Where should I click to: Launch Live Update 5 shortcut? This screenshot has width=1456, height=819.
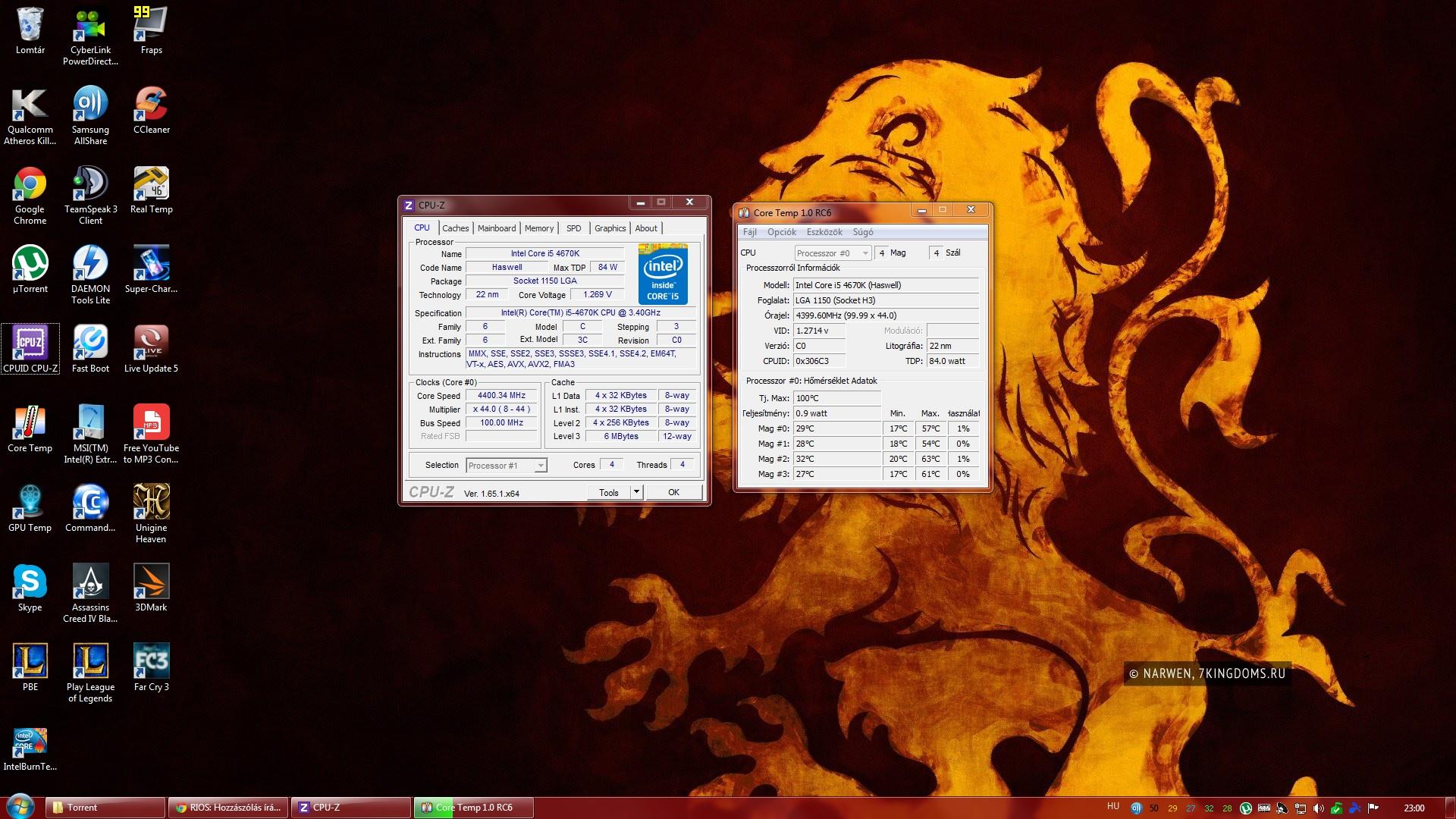click(151, 350)
